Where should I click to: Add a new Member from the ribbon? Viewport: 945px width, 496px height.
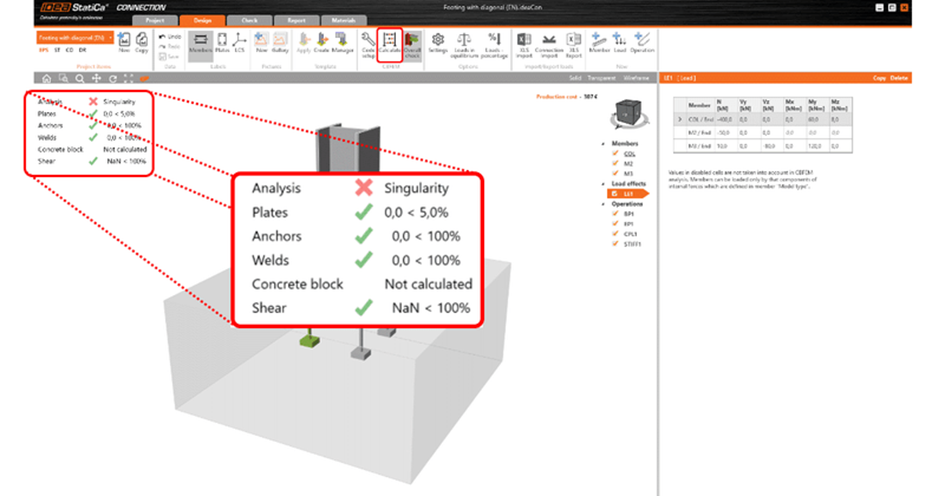[599, 43]
